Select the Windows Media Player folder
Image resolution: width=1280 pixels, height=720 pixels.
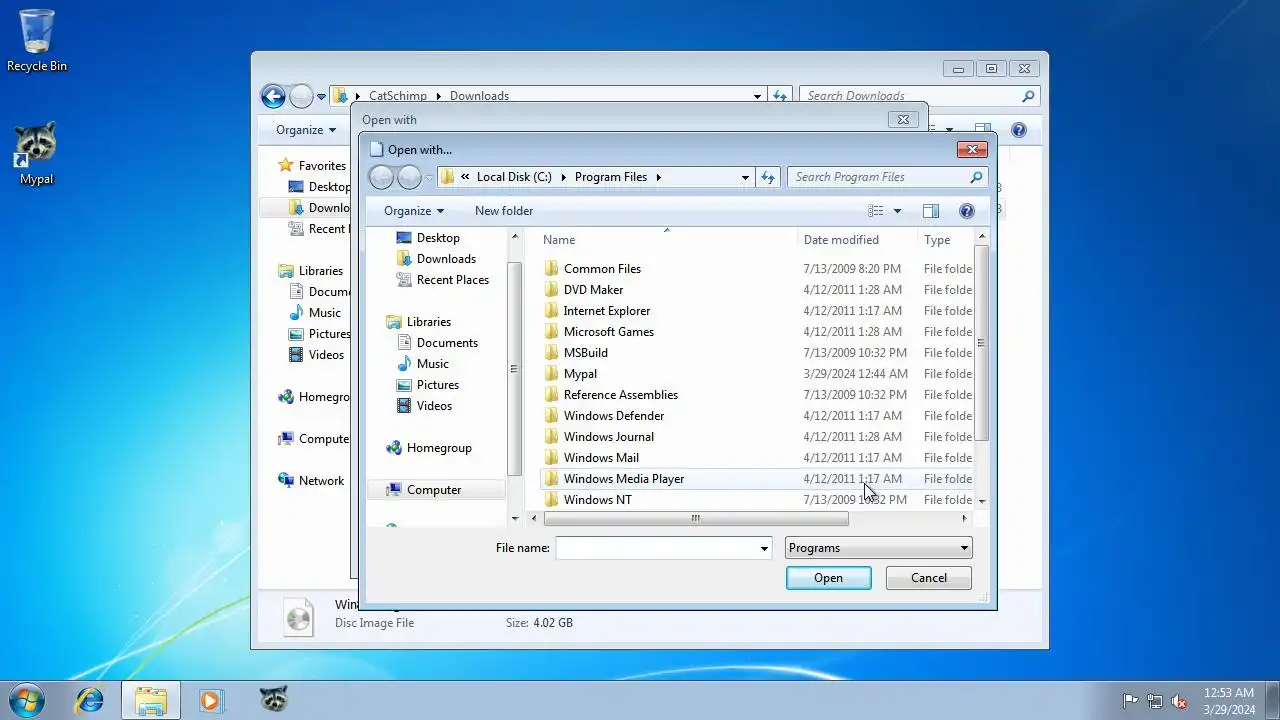[x=624, y=479]
